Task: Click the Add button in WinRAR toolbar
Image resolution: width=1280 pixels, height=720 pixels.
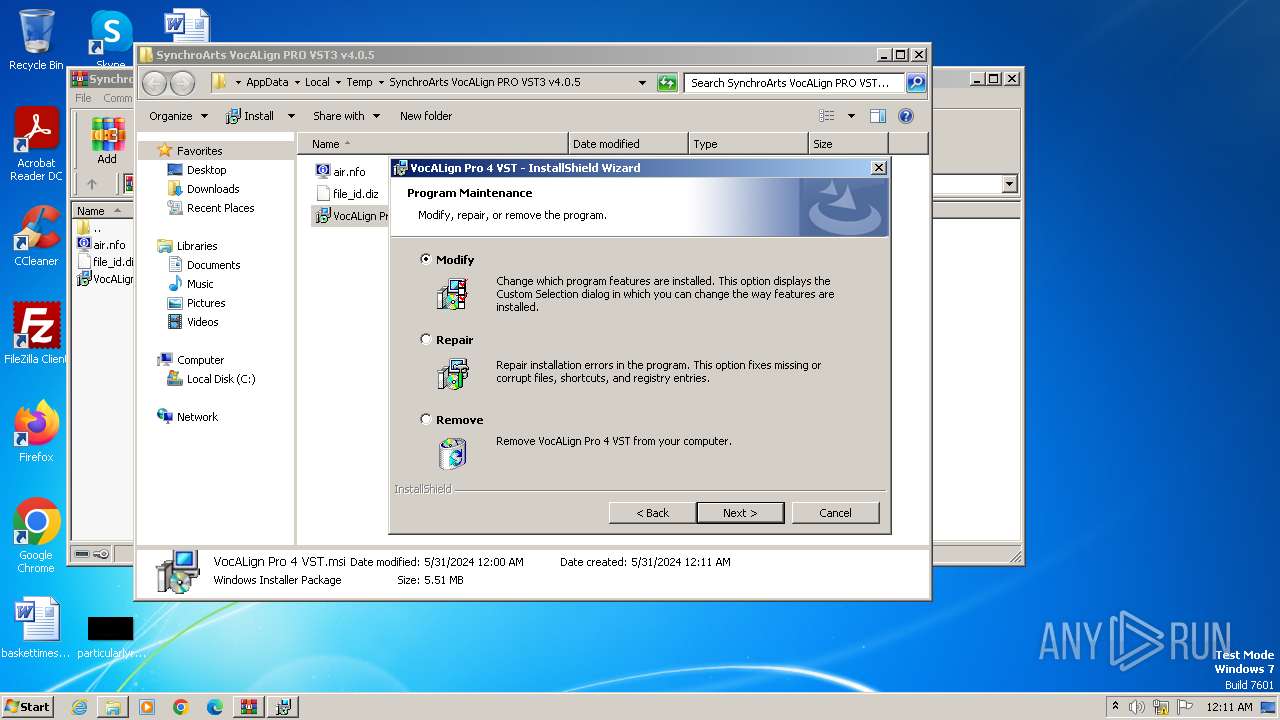Action: 107,141
